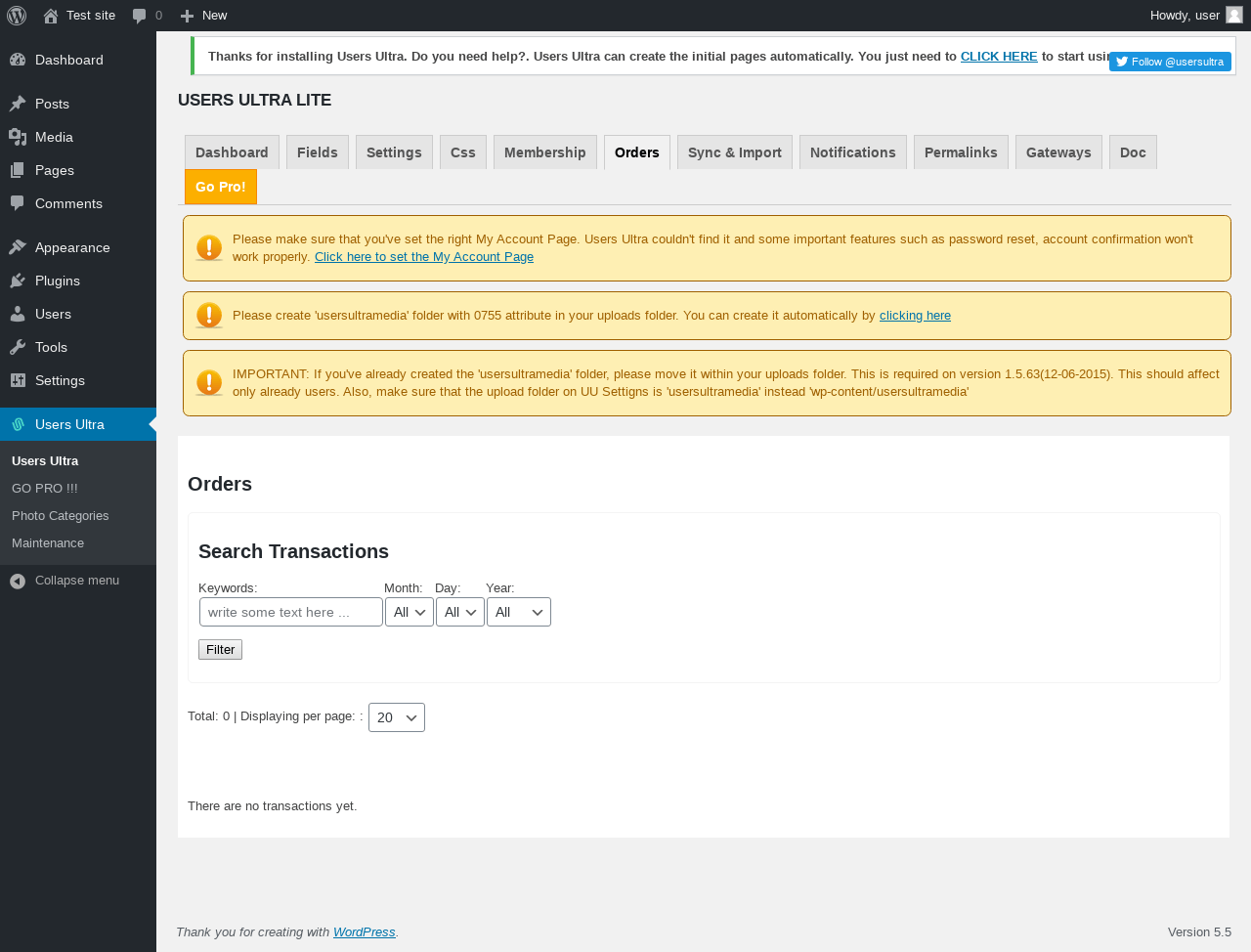The image size is (1251, 952).
Task: Open user avatar in top bar
Action: click(1234, 15)
